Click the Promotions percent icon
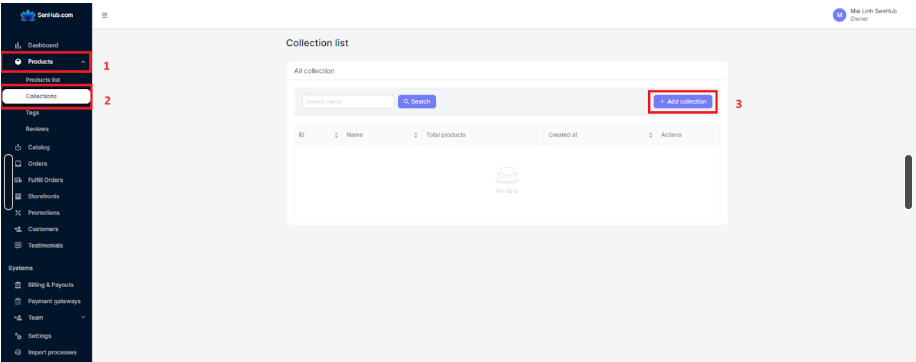 (x=18, y=213)
